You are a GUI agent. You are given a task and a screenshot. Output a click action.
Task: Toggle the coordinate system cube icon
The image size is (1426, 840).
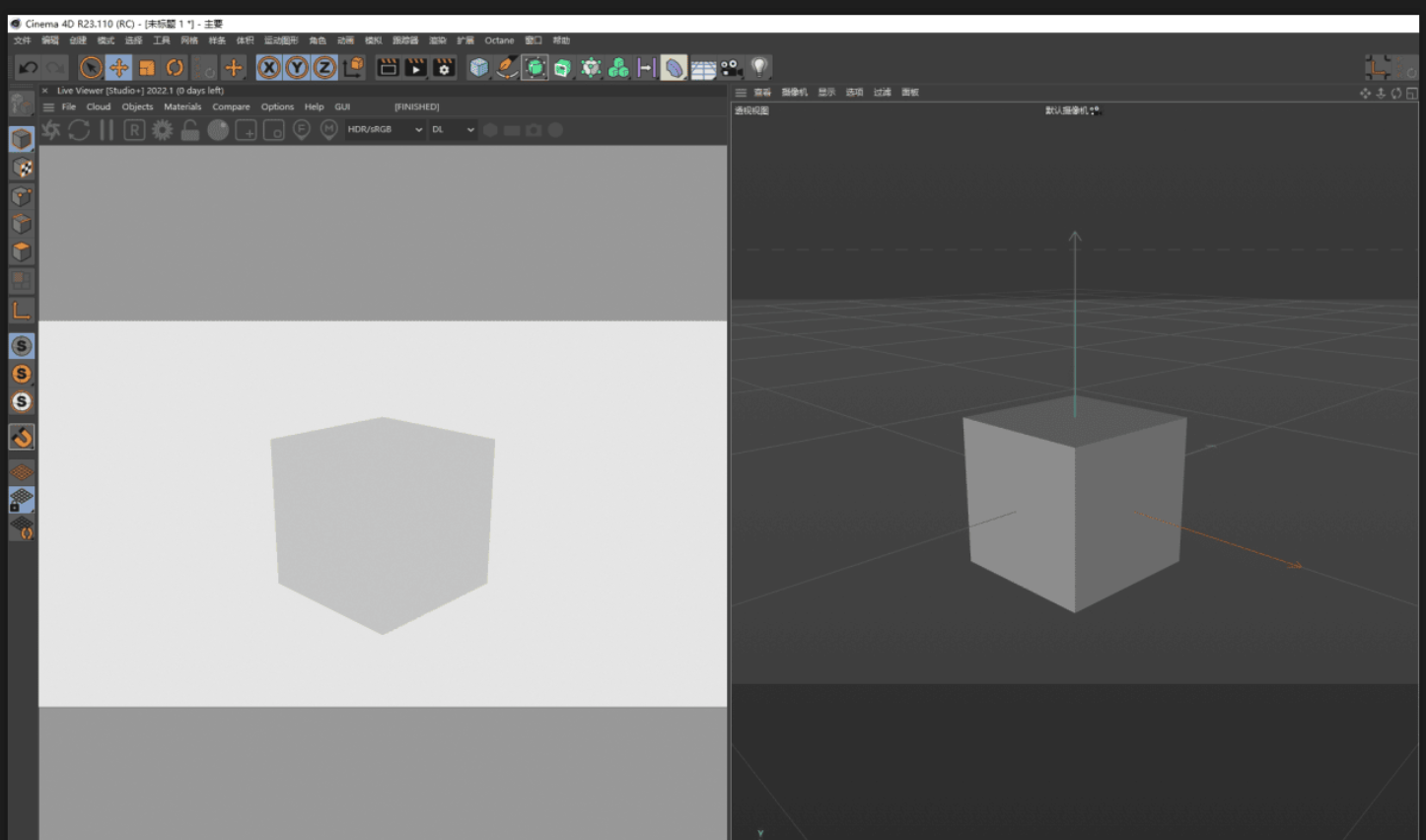click(x=353, y=67)
